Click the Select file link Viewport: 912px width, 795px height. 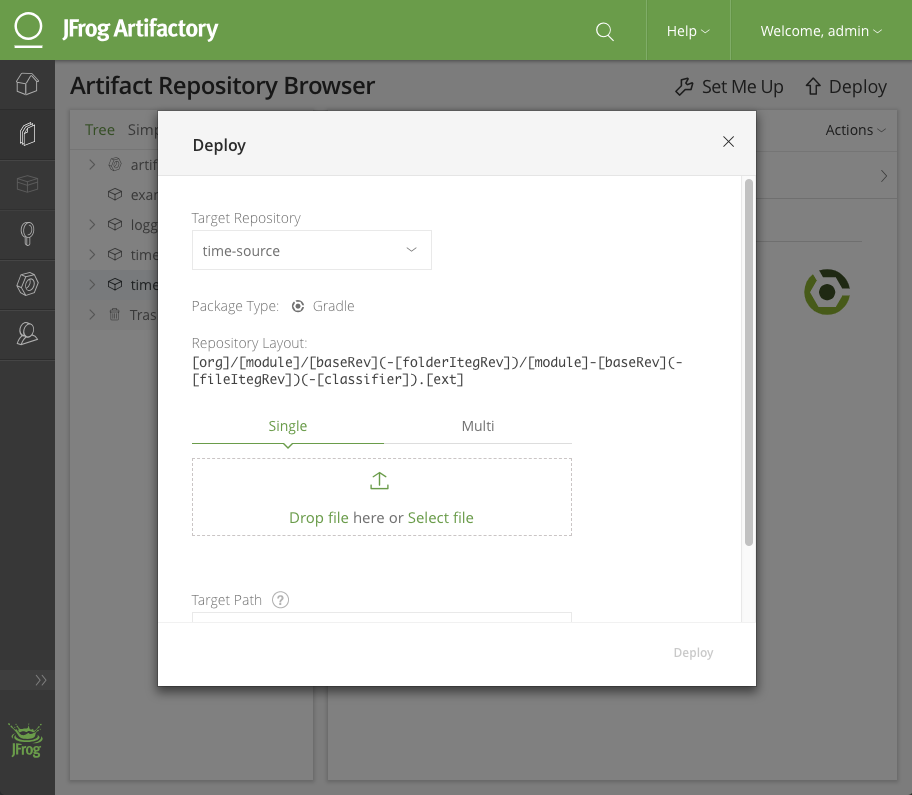[440, 518]
